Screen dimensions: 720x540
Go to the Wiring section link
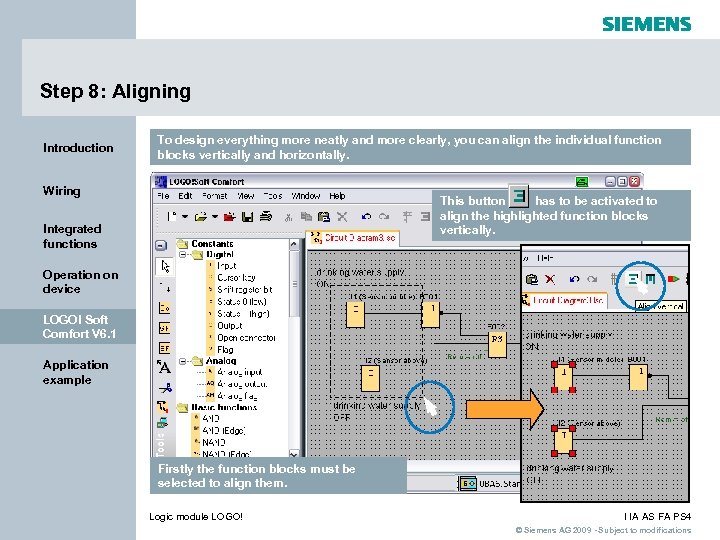(x=62, y=191)
